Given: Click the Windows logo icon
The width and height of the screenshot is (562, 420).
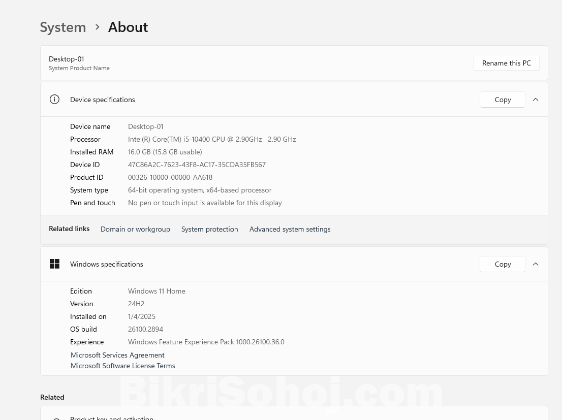Looking at the screenshot, I should [54, 264].
